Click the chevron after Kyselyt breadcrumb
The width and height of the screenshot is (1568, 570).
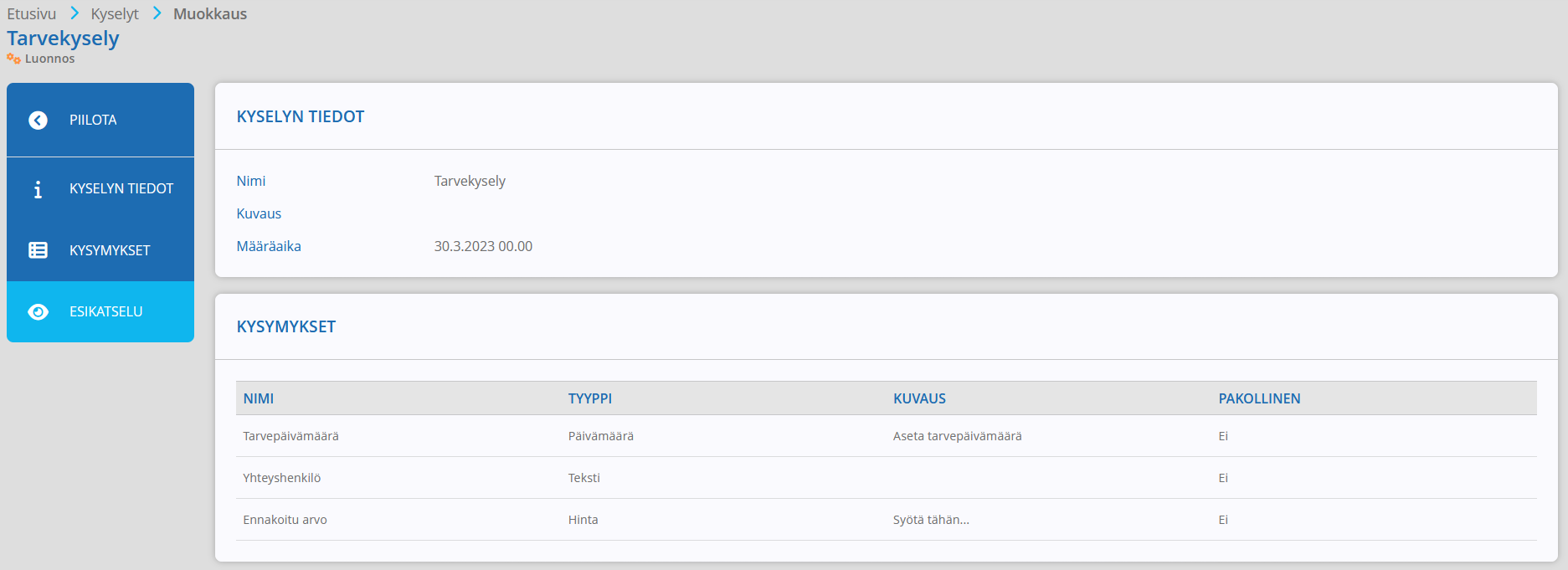pyautogui.click(x=157, y=13)
